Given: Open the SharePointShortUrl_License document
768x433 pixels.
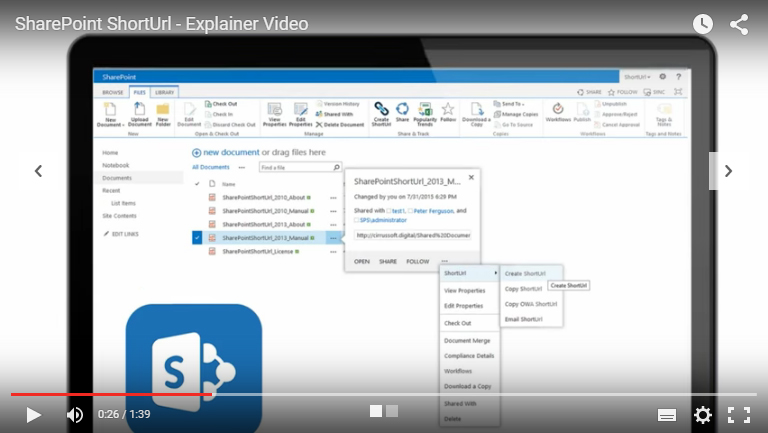Looking at the screenshot, I should tap(258, 251).
